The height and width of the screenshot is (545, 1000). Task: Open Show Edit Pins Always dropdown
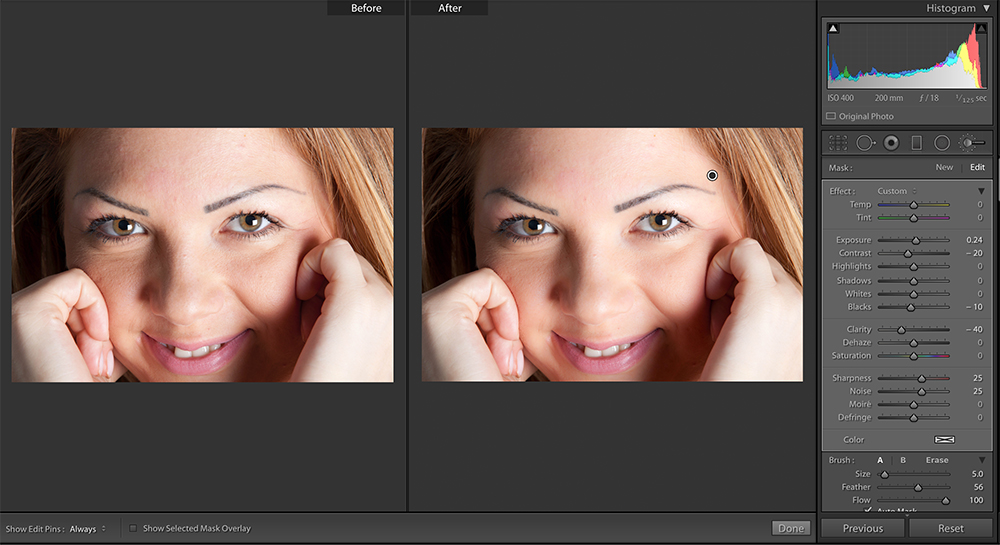(x=87, y=528)
